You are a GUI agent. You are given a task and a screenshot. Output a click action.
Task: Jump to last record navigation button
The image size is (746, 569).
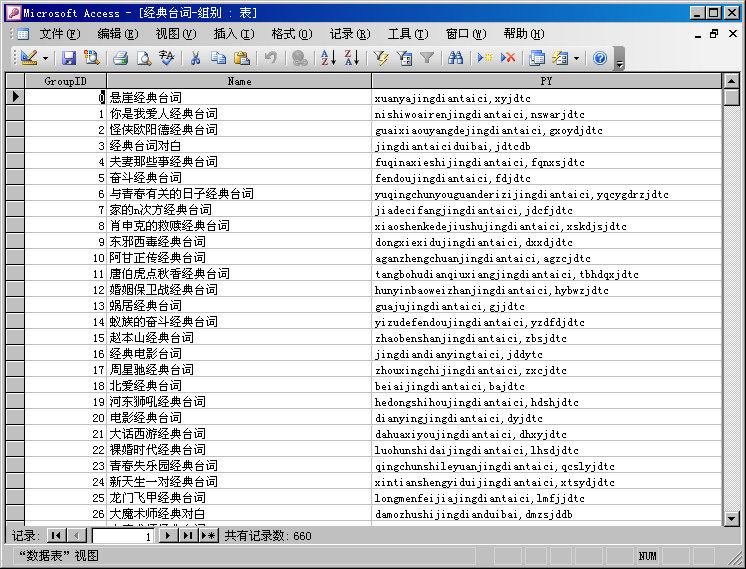click(x=188, y=536)
